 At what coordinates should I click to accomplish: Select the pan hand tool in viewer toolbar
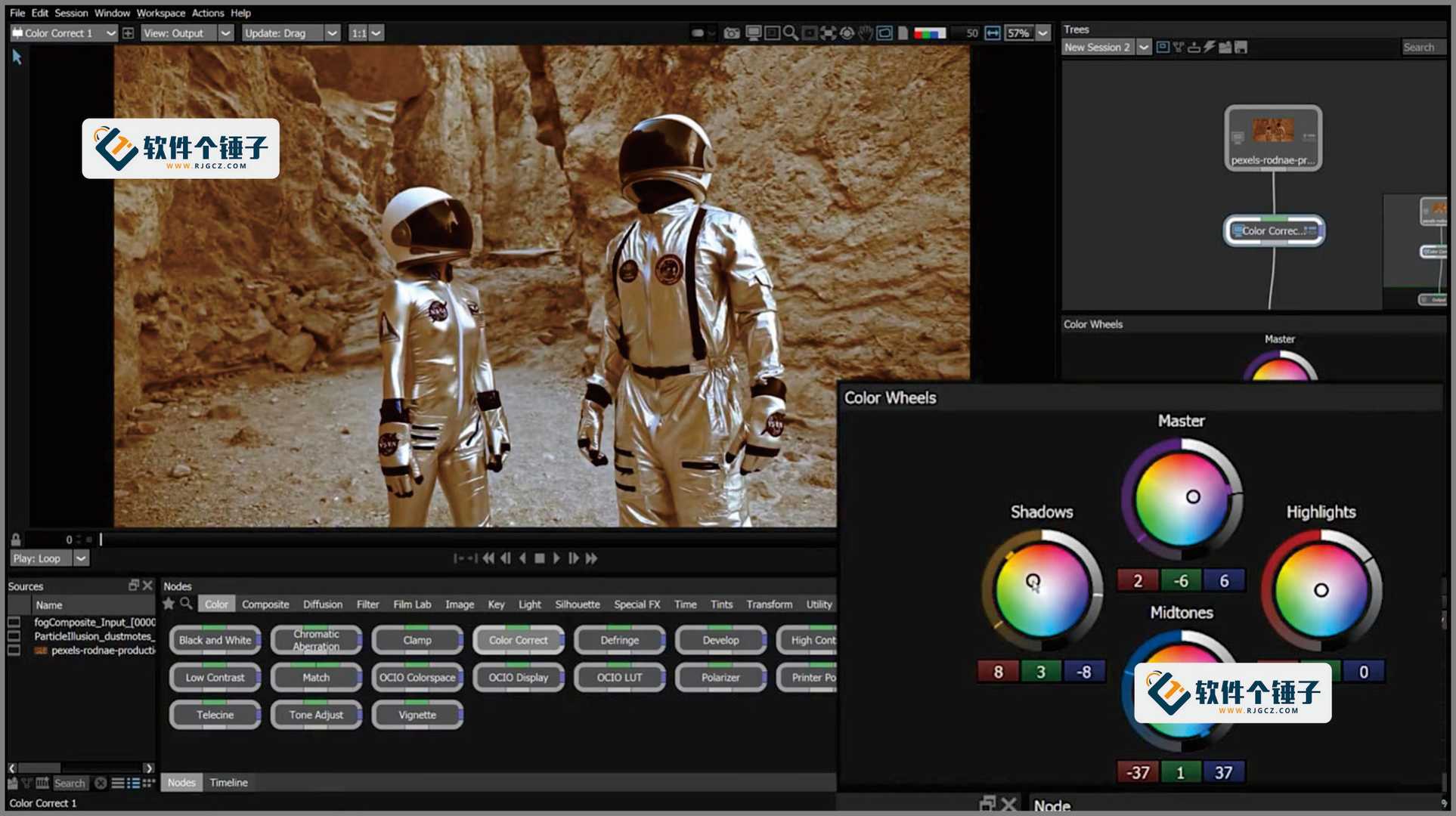tap(866, 33)
